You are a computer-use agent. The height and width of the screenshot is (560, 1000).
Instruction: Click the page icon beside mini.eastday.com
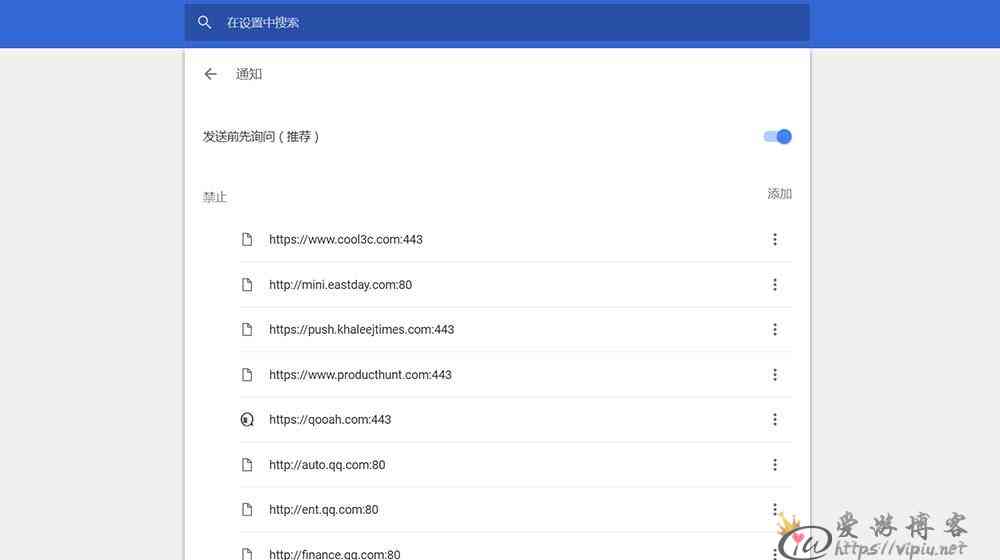coord(247,284)
